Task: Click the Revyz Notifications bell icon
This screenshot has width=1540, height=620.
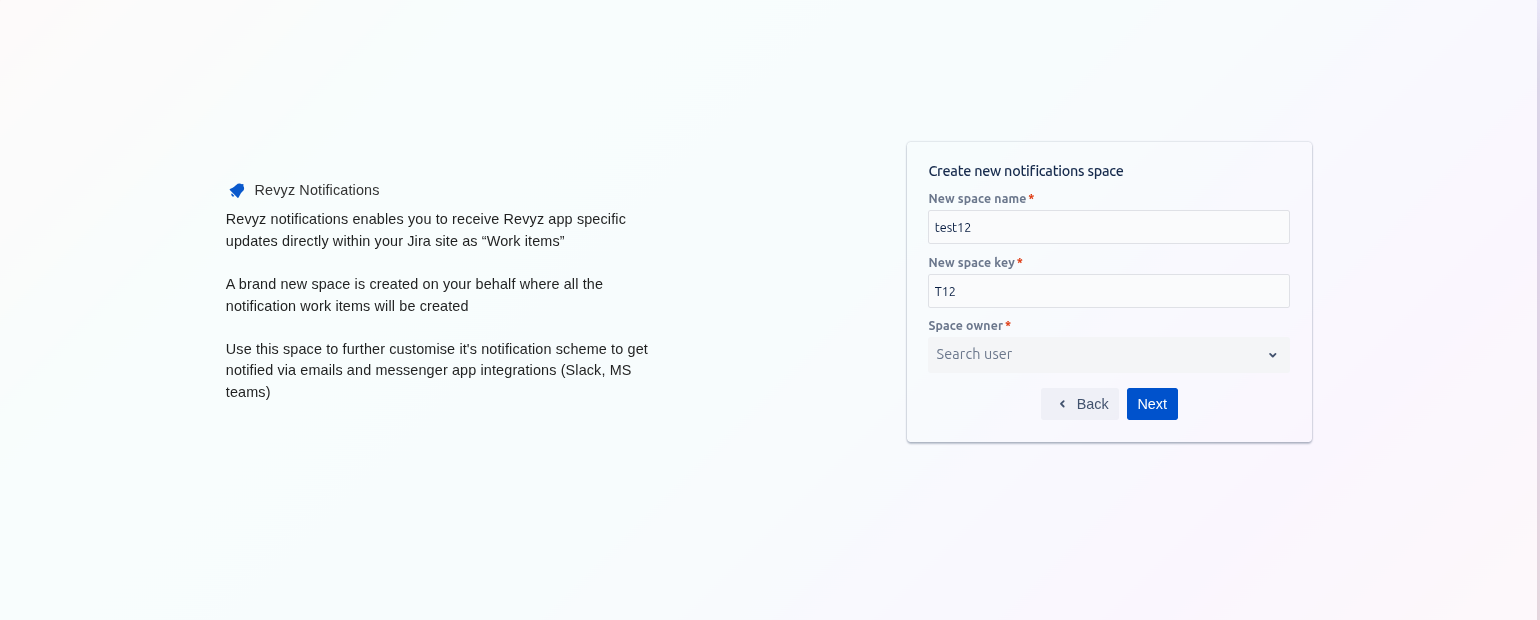Action: tap(237, 190)
